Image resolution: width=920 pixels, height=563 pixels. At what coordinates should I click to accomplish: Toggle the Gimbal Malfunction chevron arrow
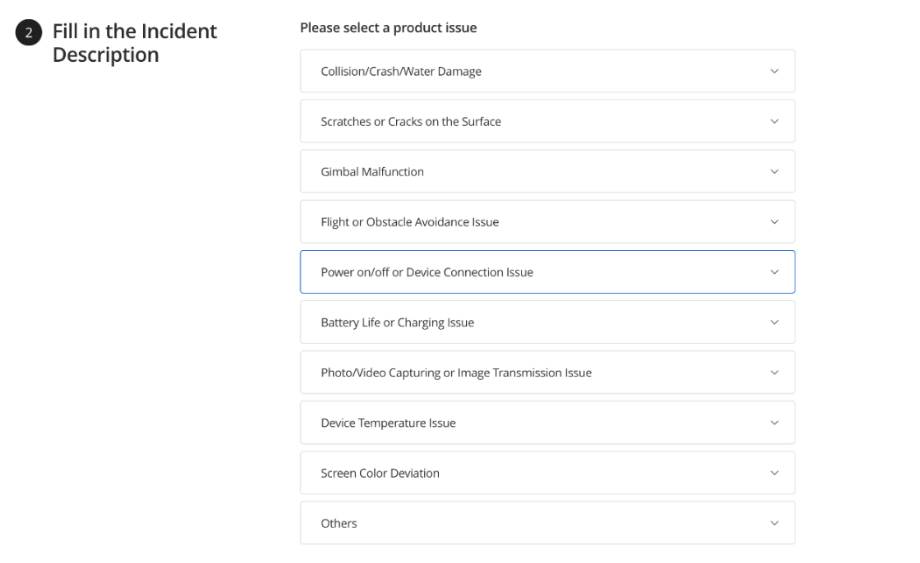click(774, 171)
